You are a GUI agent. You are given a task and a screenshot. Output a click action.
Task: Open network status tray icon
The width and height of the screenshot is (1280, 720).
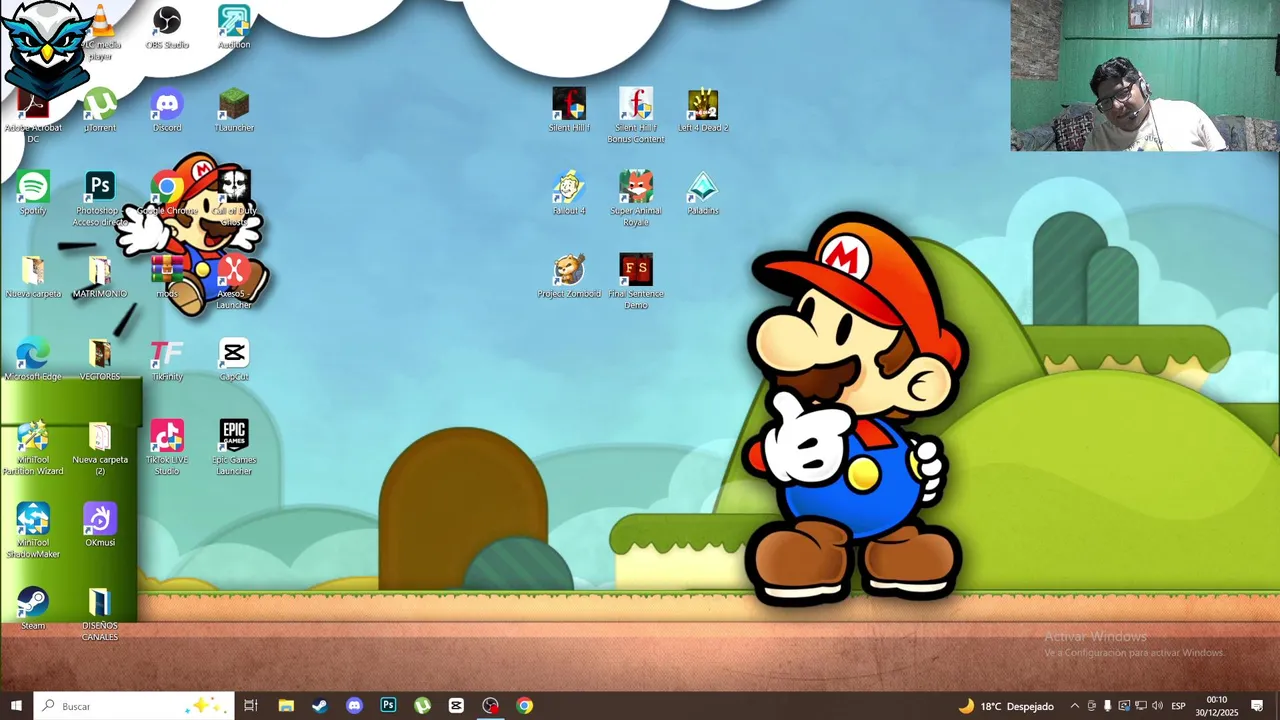1141,706
